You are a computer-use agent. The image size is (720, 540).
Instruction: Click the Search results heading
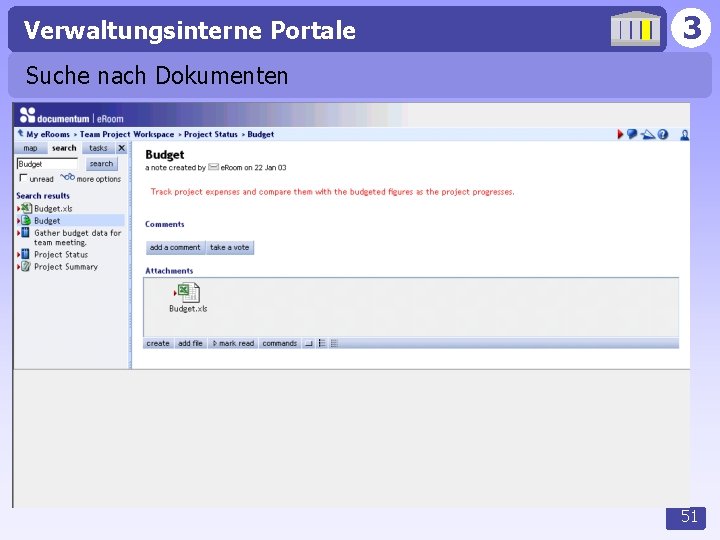[43, 196]
